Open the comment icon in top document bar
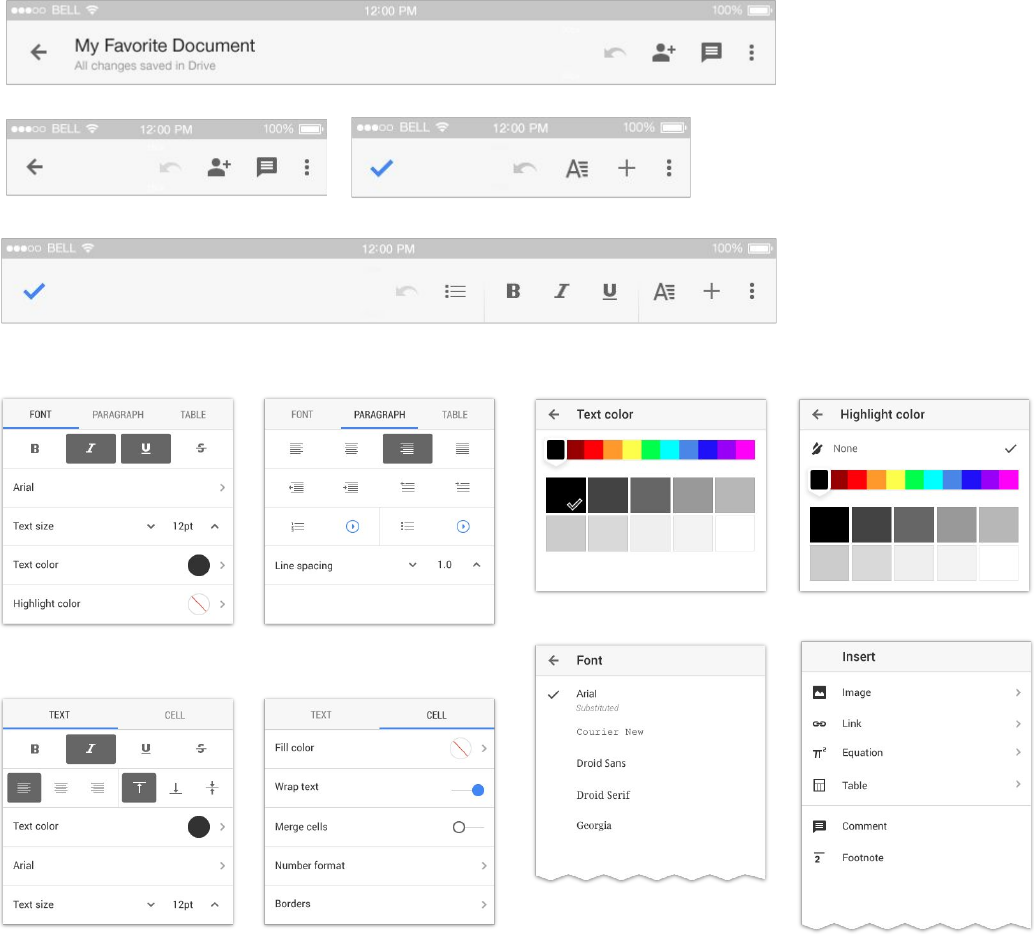This screenshot has height=934, width=1034. (711, 53)
